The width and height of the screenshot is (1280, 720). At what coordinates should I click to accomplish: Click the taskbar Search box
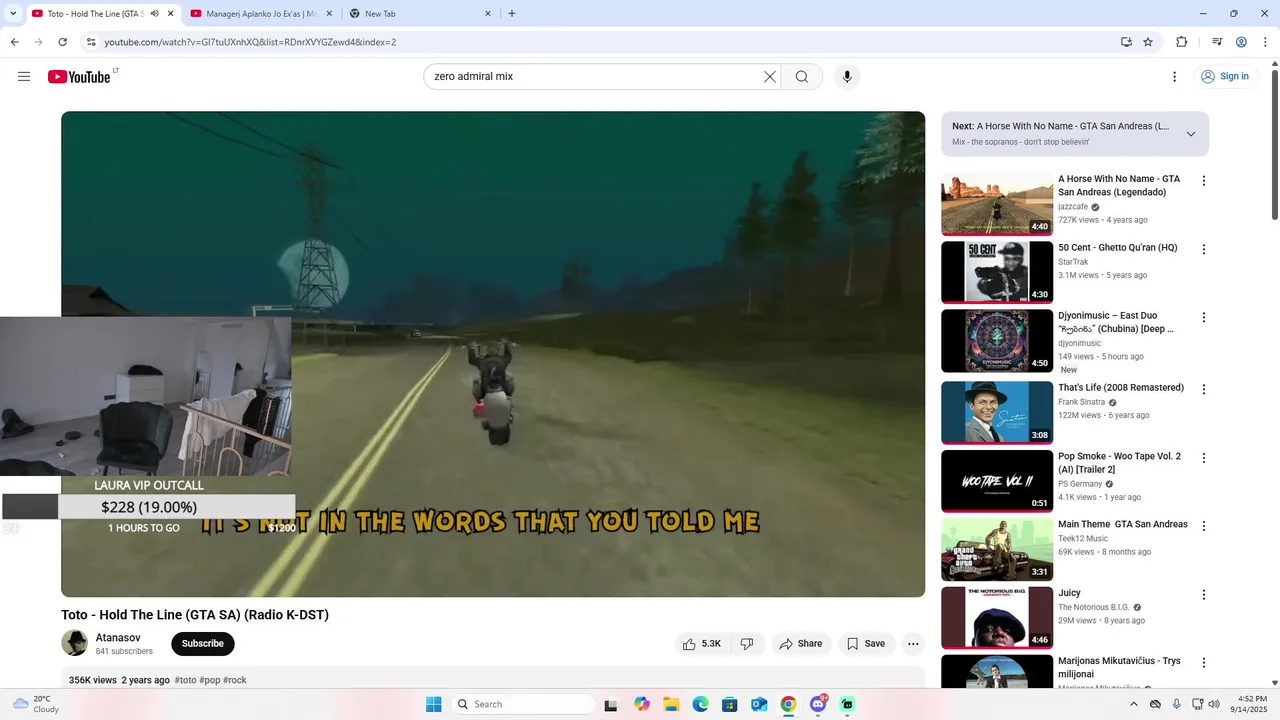(522, 704)
